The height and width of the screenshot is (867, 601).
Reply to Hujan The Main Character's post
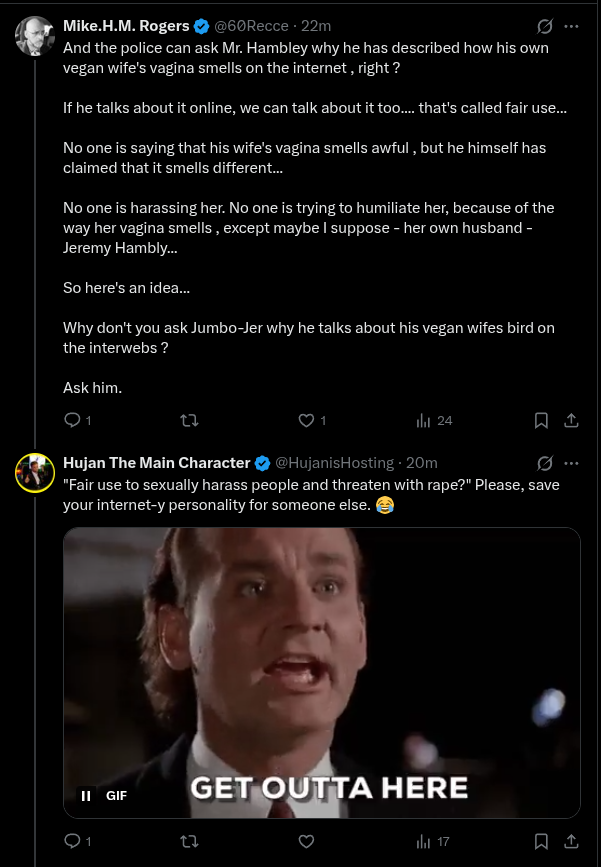point(72,842)
